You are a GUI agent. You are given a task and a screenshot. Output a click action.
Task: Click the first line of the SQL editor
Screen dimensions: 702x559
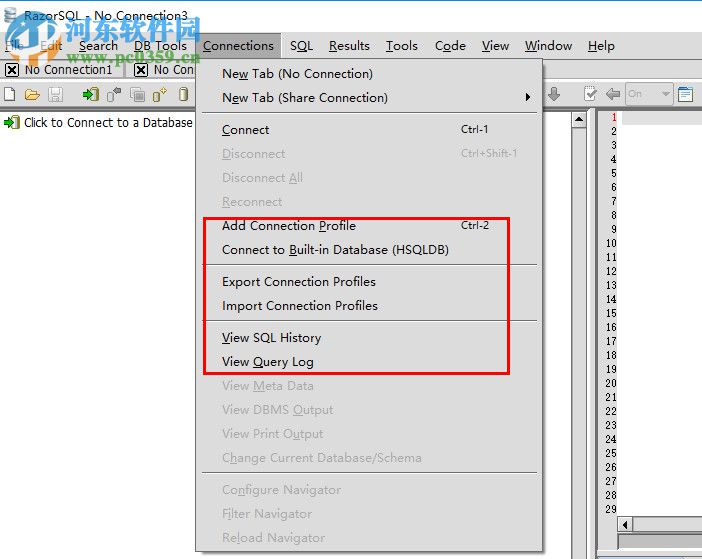[662, 118]
